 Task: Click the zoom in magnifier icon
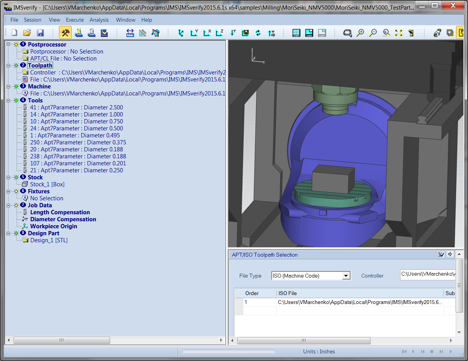tap(360, 33)
